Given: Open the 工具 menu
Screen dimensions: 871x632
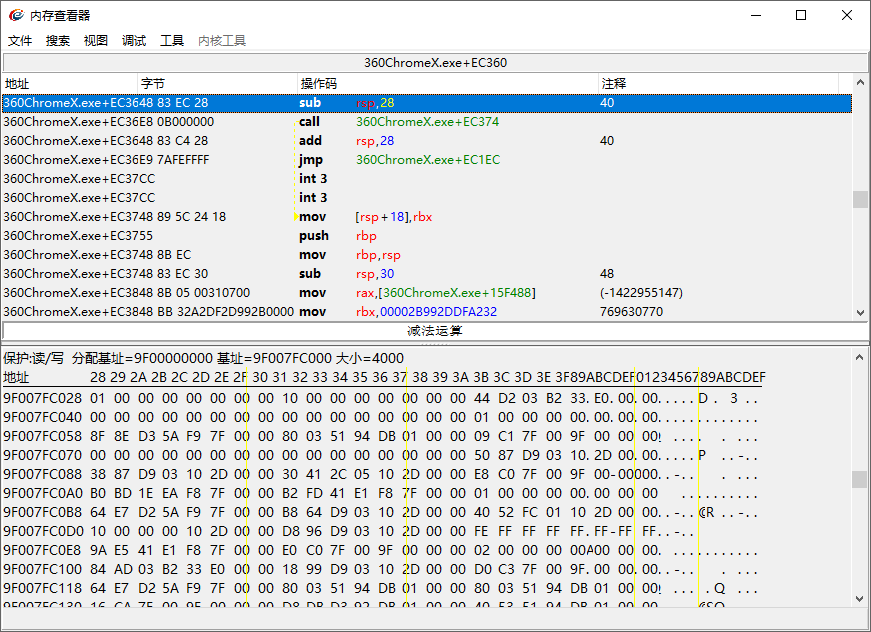Looking at the screenshot, I should (172, 41).
